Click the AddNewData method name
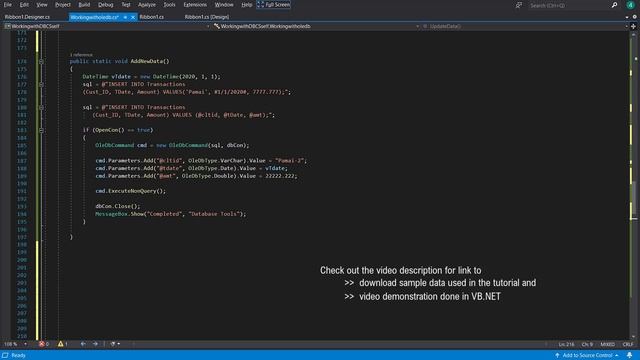 click(147, 61)
